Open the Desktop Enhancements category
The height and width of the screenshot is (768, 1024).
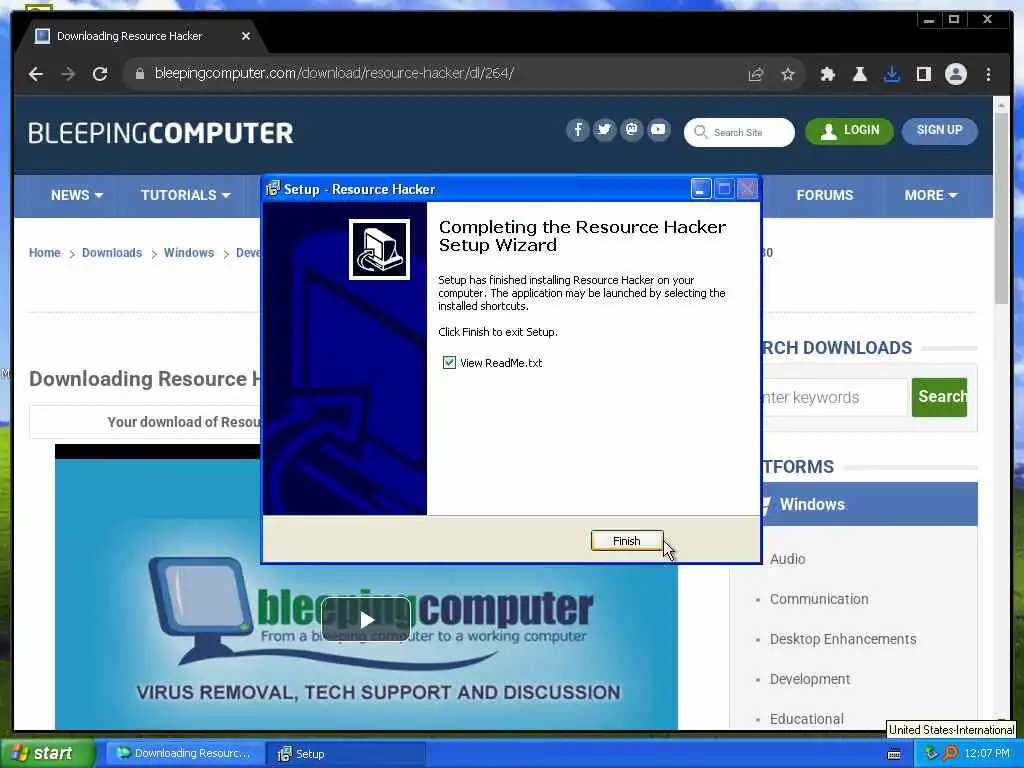pos(842,639)
